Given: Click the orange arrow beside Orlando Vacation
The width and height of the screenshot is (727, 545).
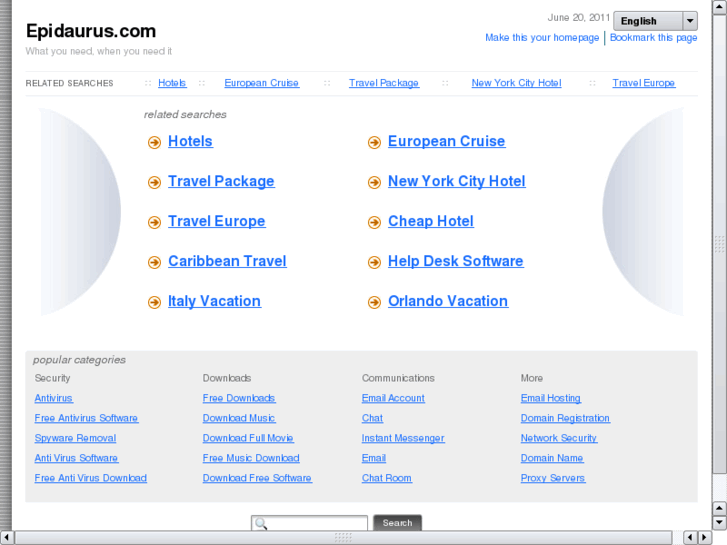Looking at the screenshot, I should coord(374,302).
